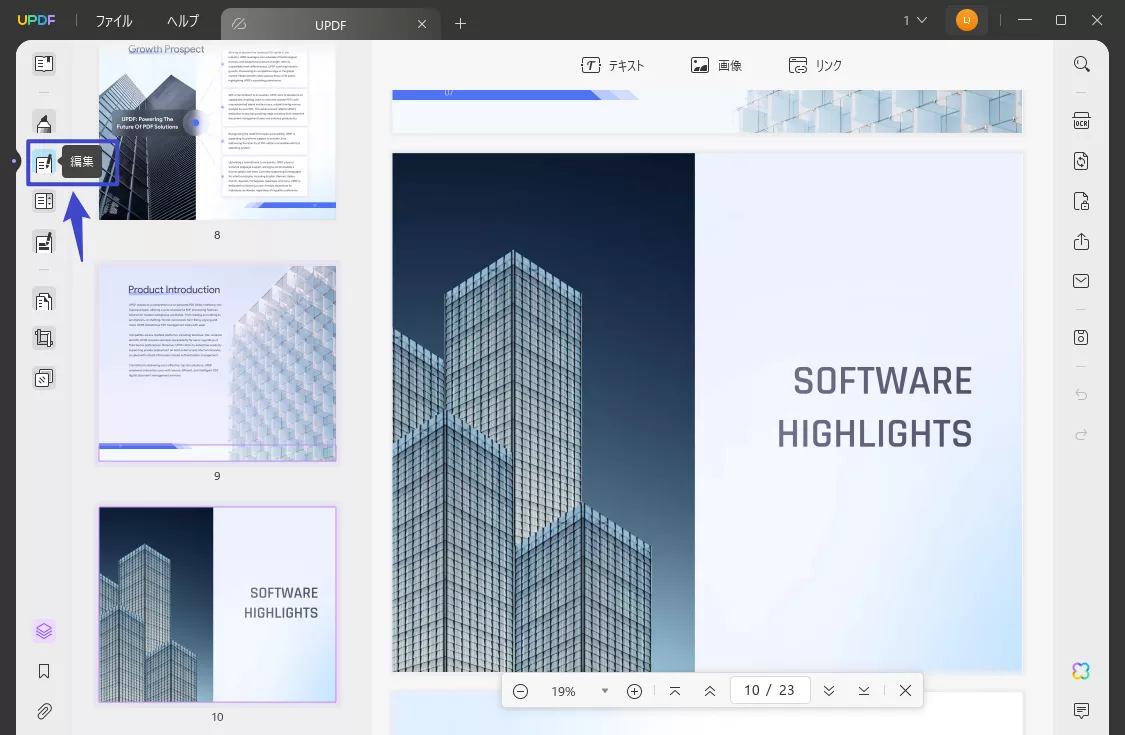Select the page 10 thumbnail

217,604
